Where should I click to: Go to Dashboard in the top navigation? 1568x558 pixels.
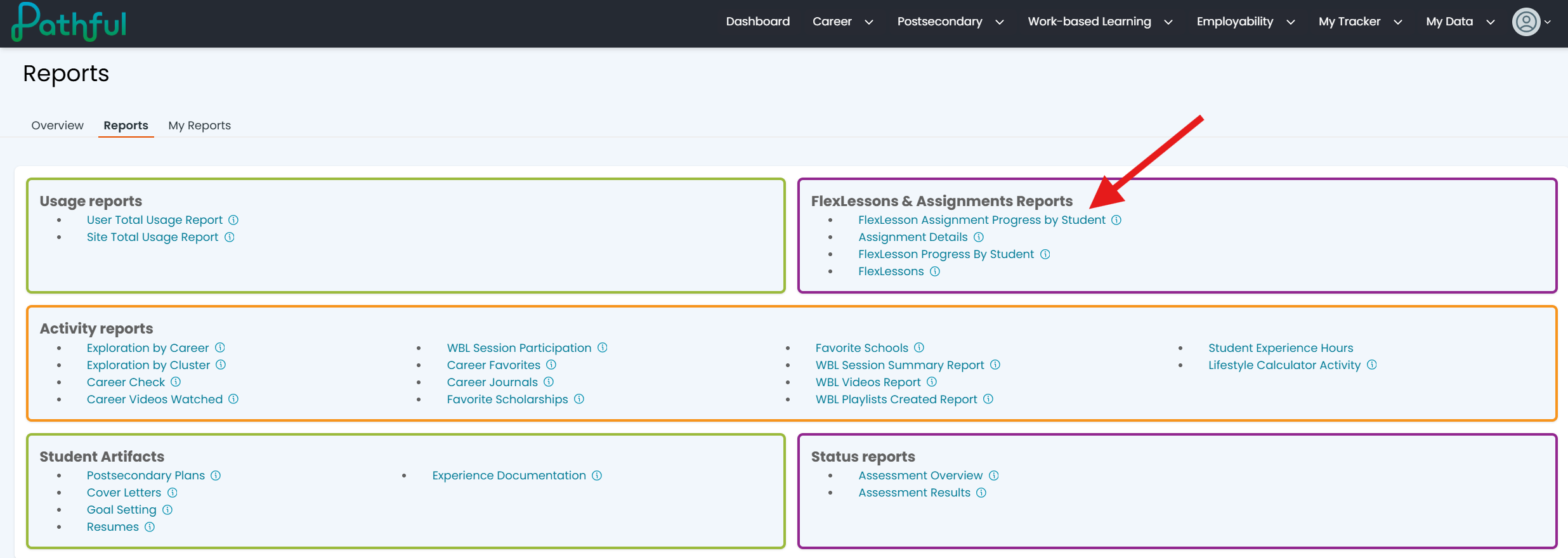pos(758,22)
